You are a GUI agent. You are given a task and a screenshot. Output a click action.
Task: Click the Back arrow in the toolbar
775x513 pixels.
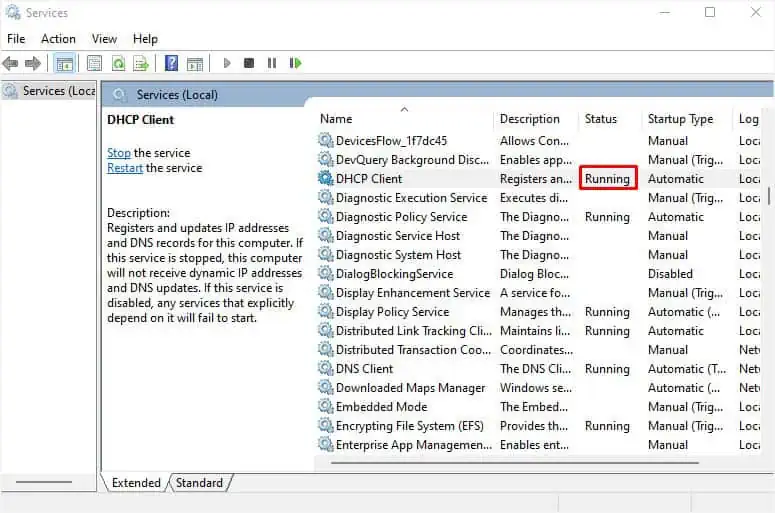point(11,63)
